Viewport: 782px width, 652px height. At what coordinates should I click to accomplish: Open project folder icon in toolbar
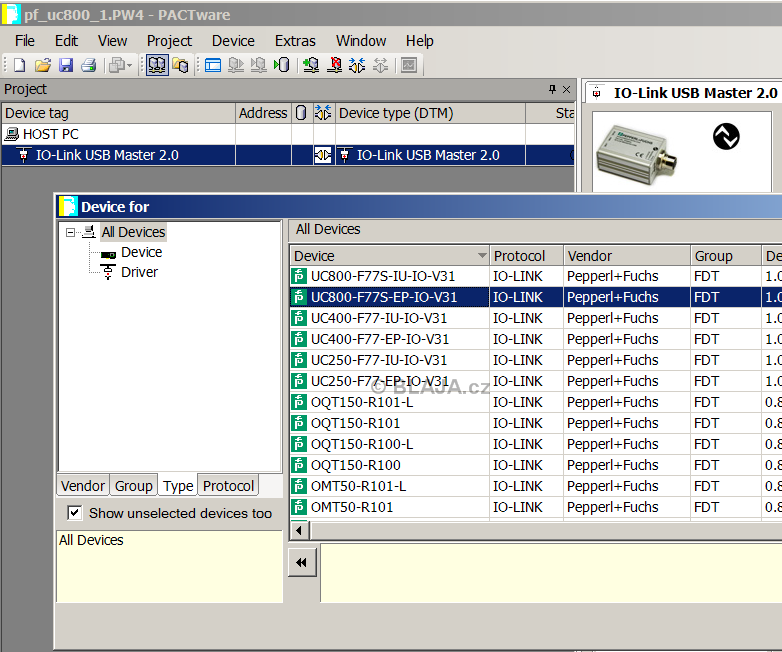pos(43,65)
